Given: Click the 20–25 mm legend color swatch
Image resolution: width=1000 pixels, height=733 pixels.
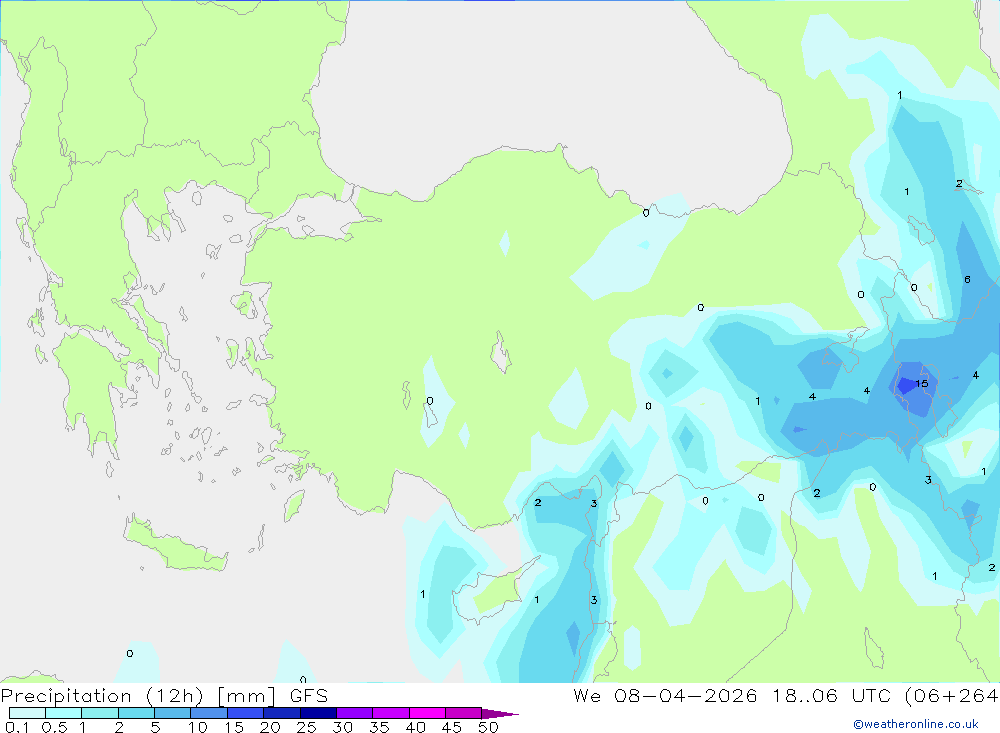Looking at the screenshot, I should tap(281, 713).
